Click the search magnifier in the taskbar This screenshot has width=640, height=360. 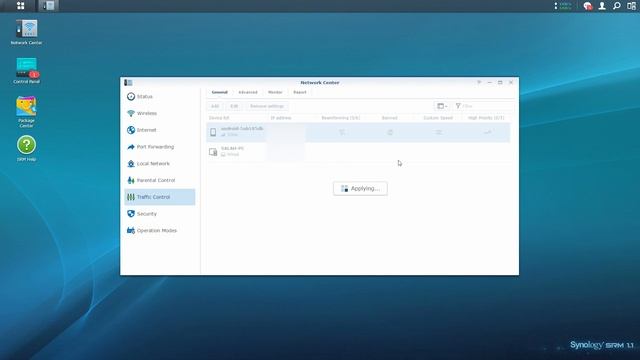click(x=617, y=6)
